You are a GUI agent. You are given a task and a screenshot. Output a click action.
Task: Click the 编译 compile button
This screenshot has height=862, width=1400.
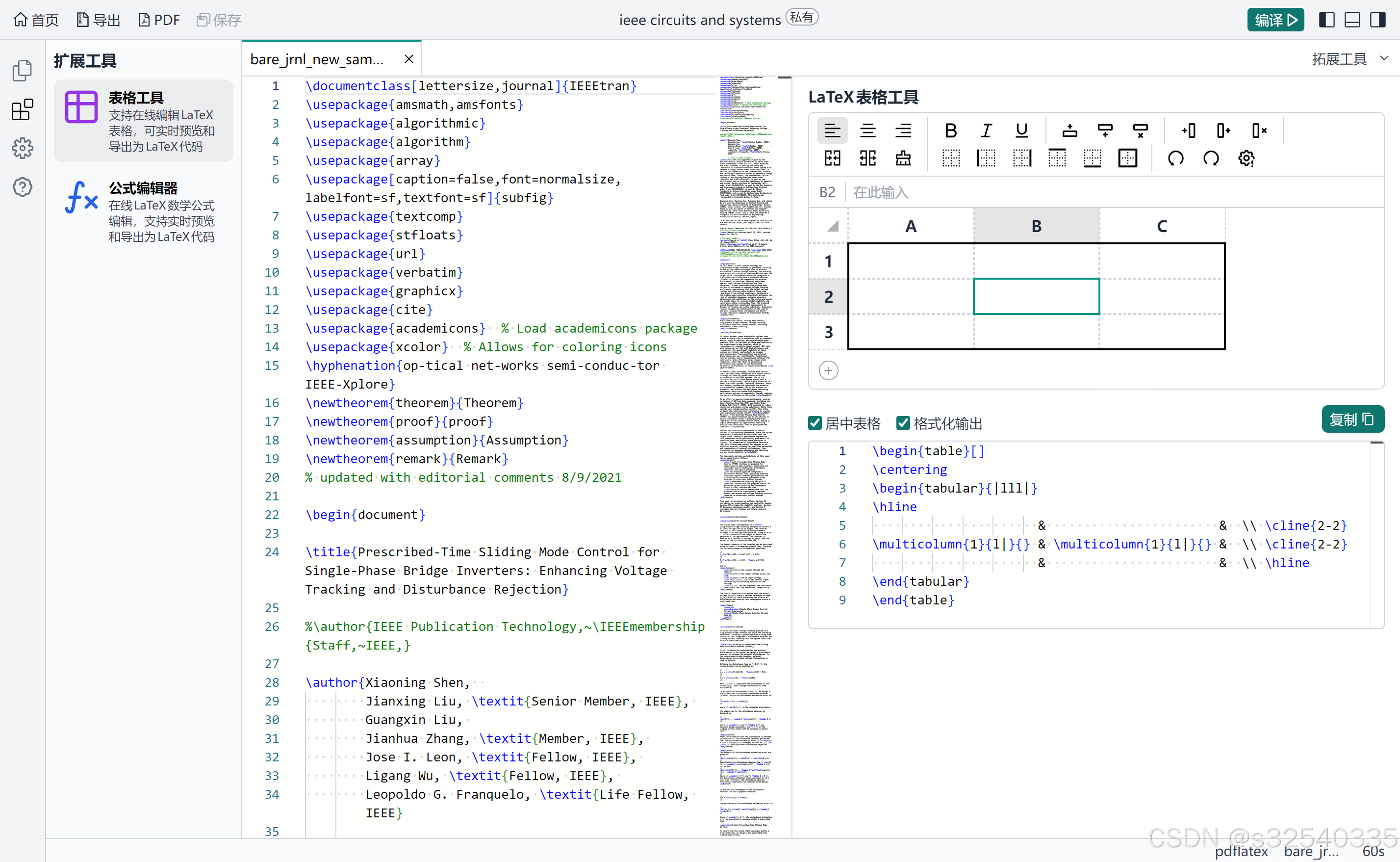[1274, 20]
